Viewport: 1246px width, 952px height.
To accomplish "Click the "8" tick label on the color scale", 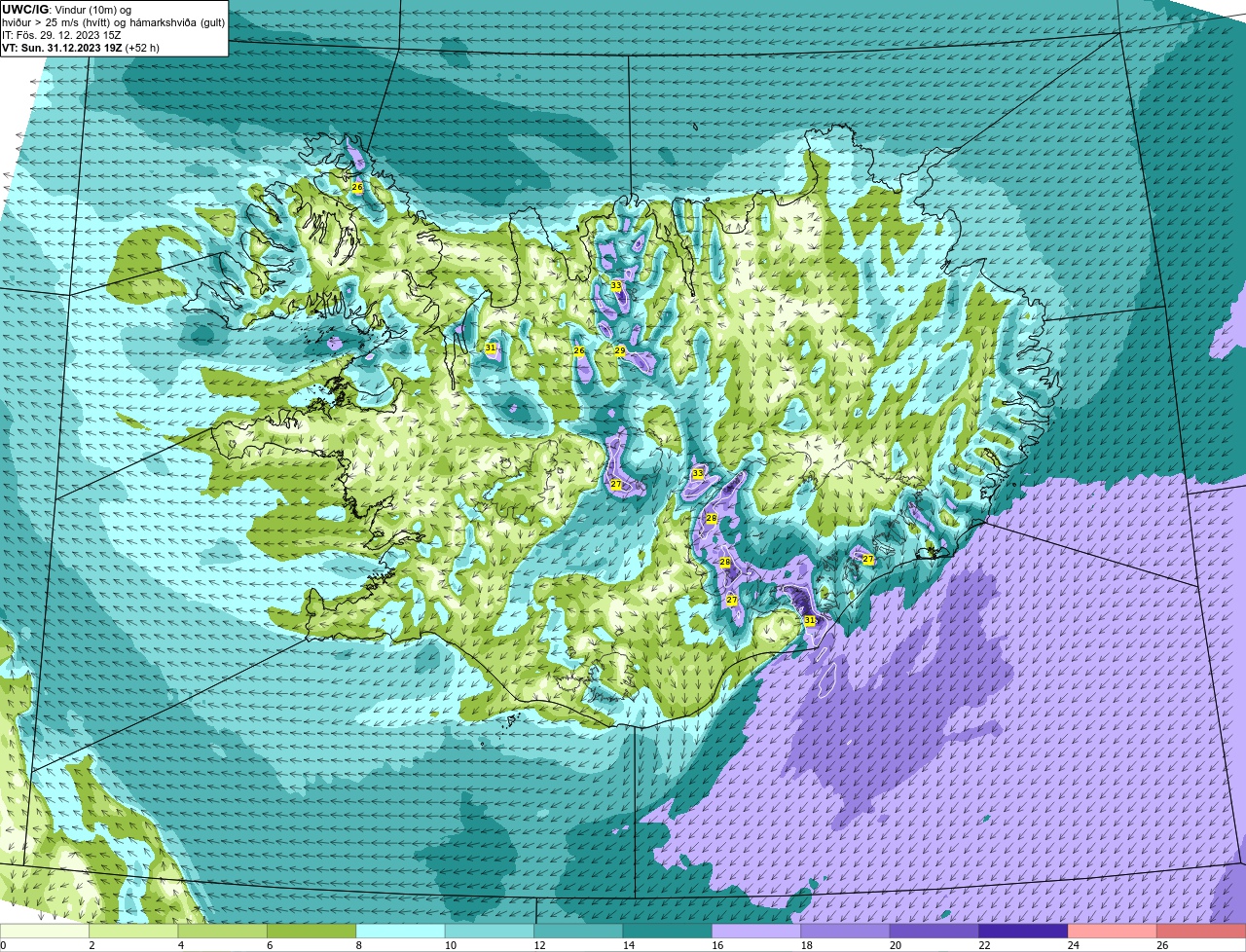I will pos(358,945).
